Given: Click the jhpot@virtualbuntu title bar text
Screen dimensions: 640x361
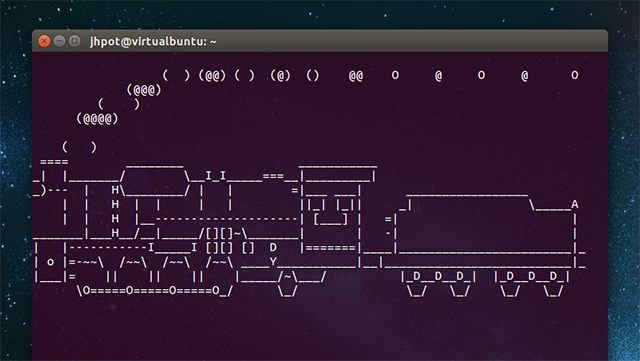Looking at the screenshot, I should click(x=153, y=42).
